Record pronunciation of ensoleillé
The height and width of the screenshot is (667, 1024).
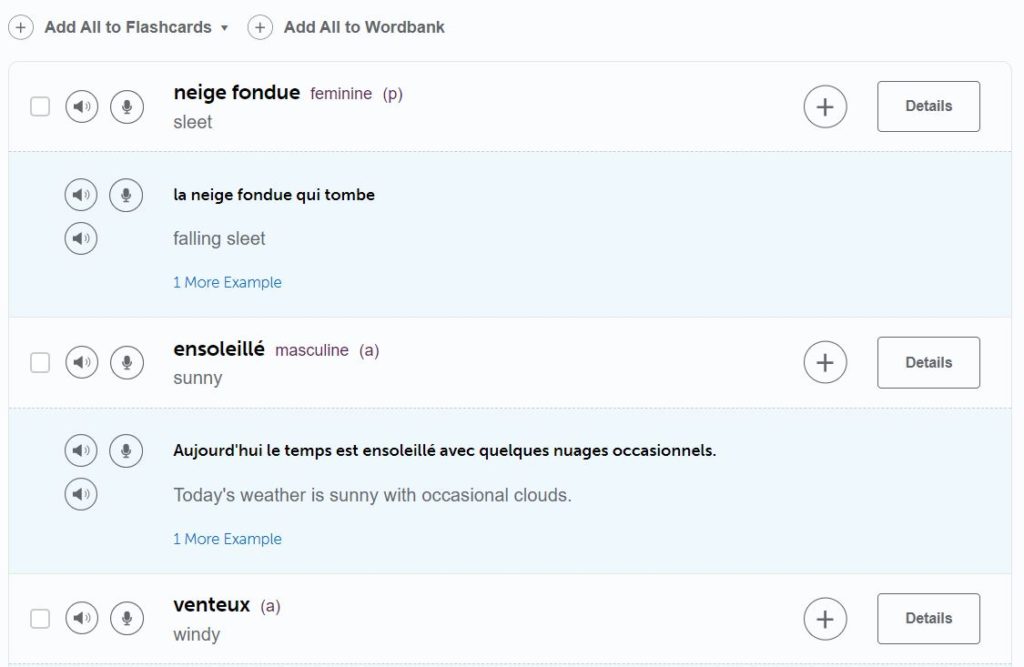127,362
